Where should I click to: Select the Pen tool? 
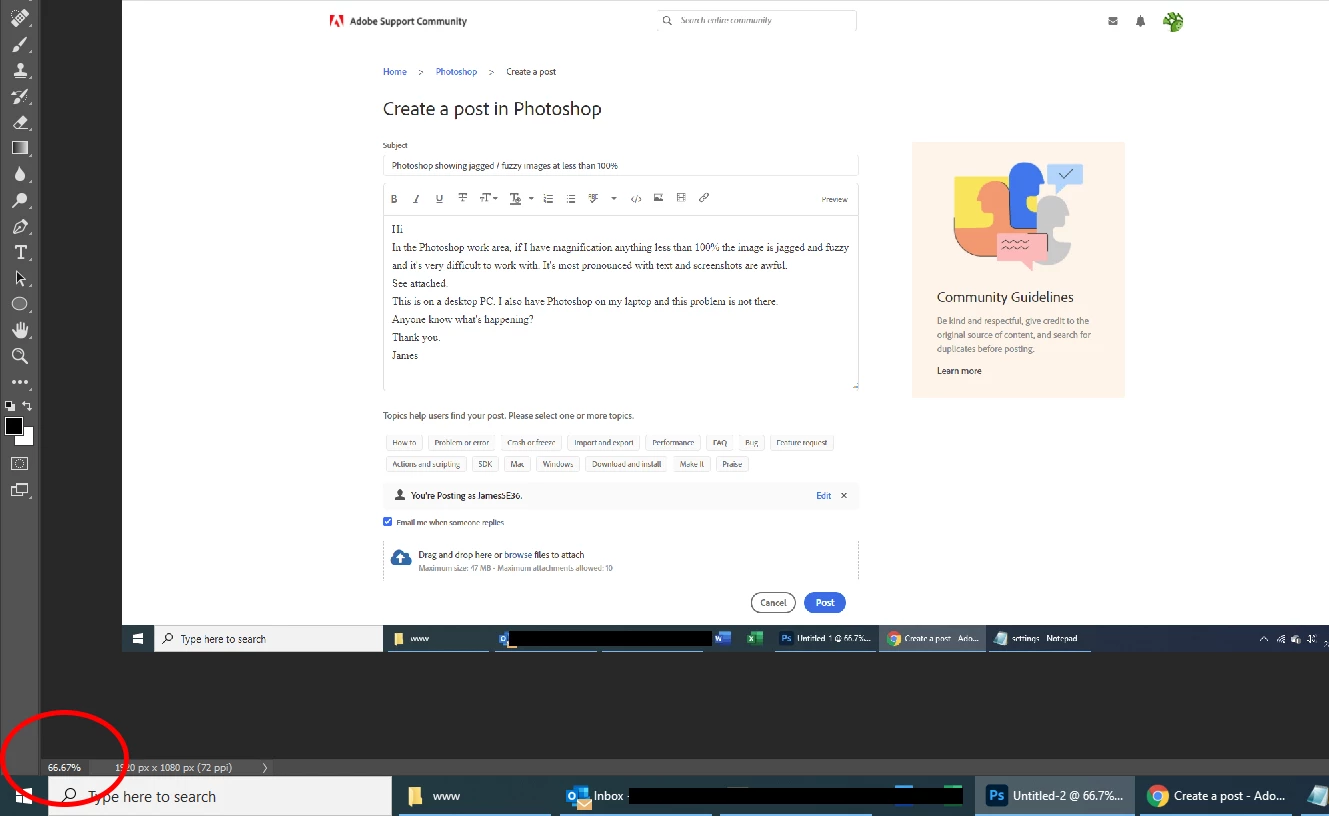click(x=20, y=226)
